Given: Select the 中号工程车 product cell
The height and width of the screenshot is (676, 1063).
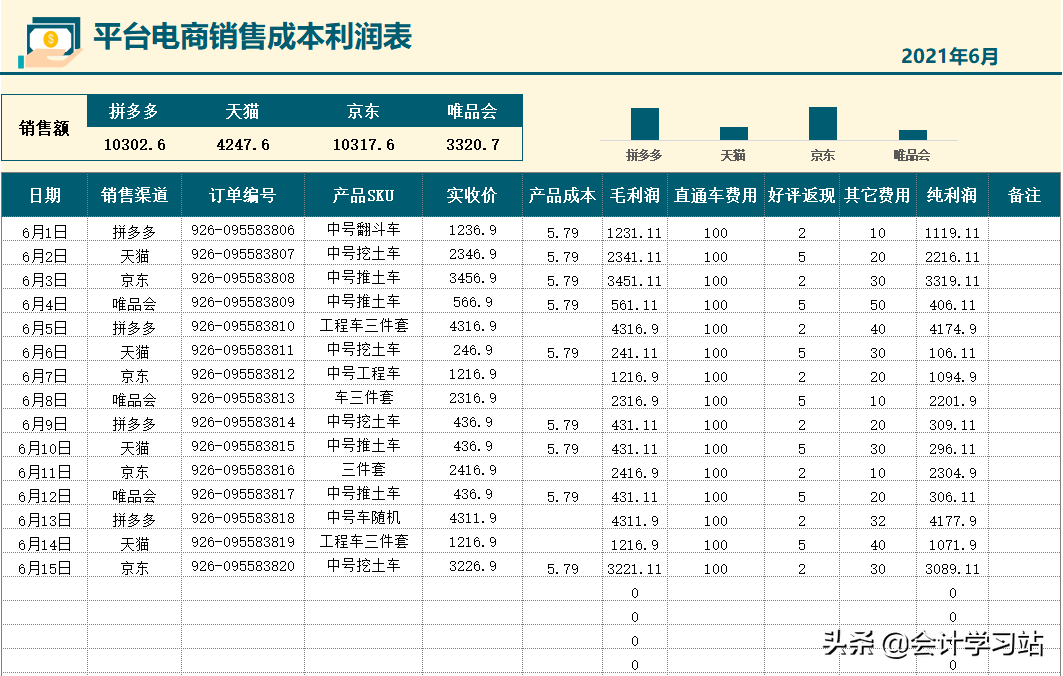Looking at the screenshot, I should tap(363, 374).
